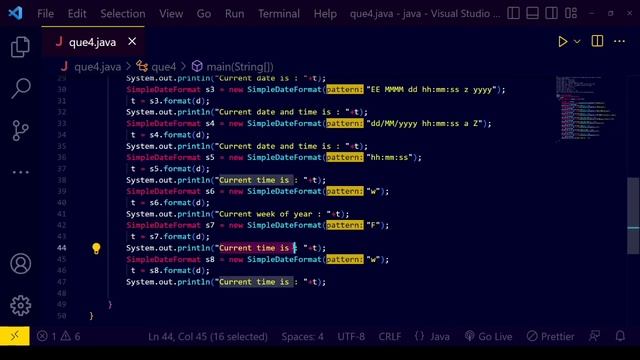
Task: Open the Selection menu
Action: 123,13
